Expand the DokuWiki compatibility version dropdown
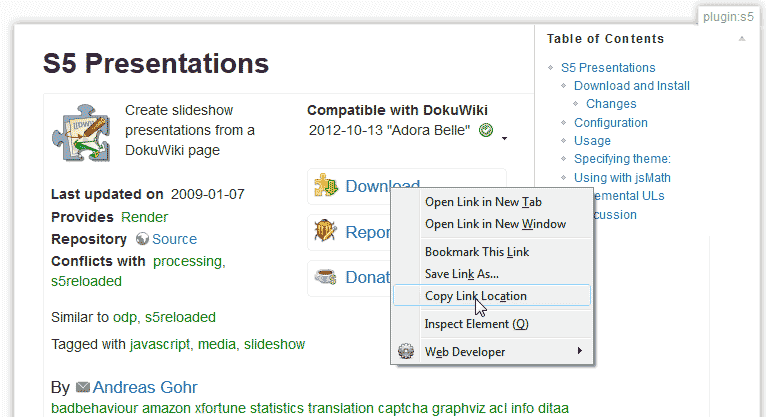The height and width of the screenshot is (417, 766). click(x=505, y=137)
